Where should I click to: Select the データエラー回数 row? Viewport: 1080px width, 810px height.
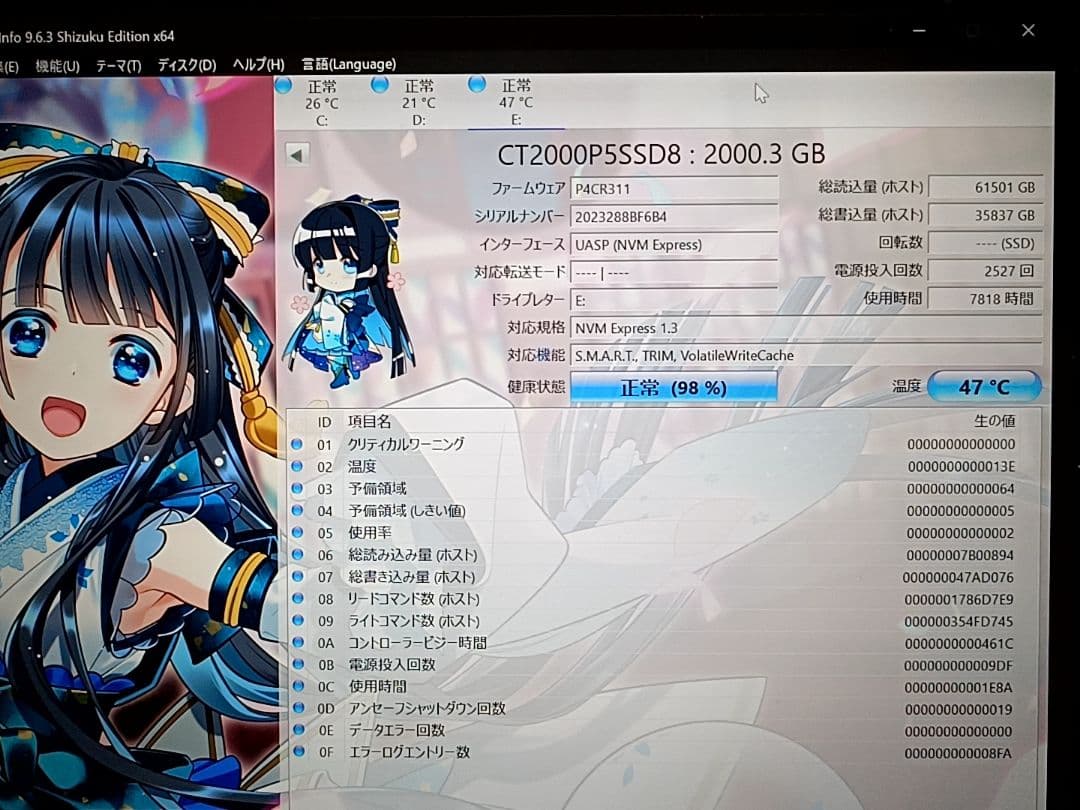[663, 730]
